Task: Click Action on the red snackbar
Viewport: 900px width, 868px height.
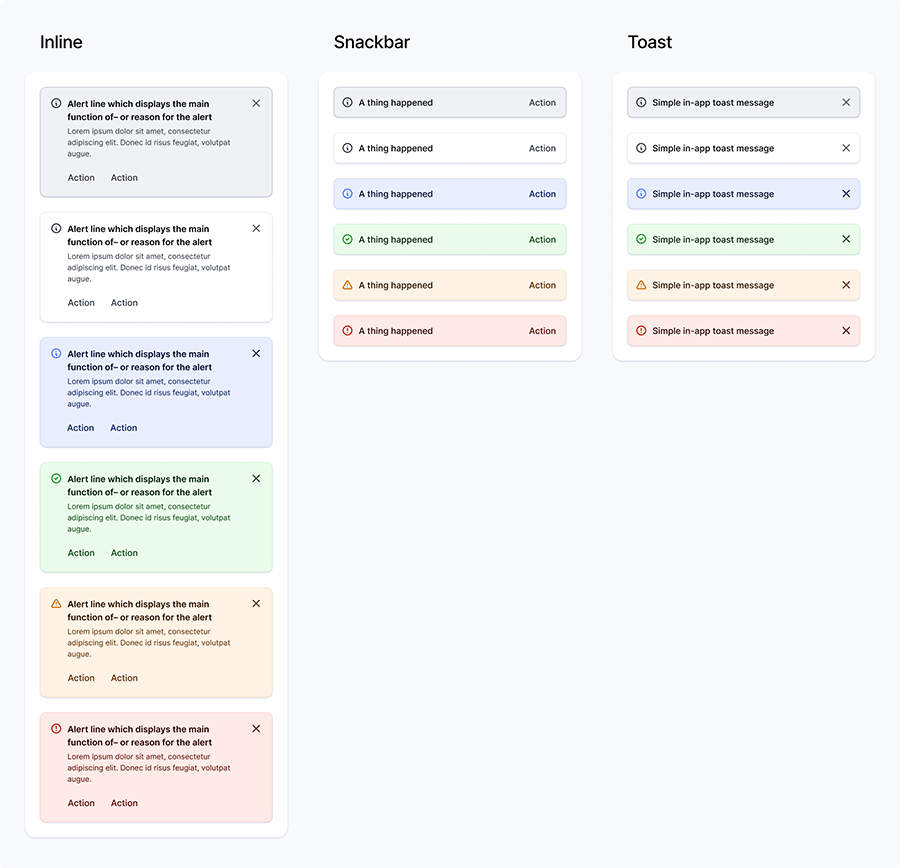Action: [542, 331]
